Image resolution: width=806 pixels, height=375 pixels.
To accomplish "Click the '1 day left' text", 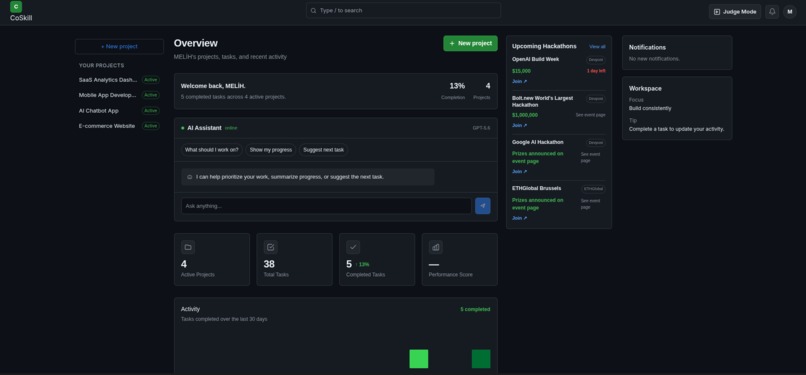I will point(596,71).
